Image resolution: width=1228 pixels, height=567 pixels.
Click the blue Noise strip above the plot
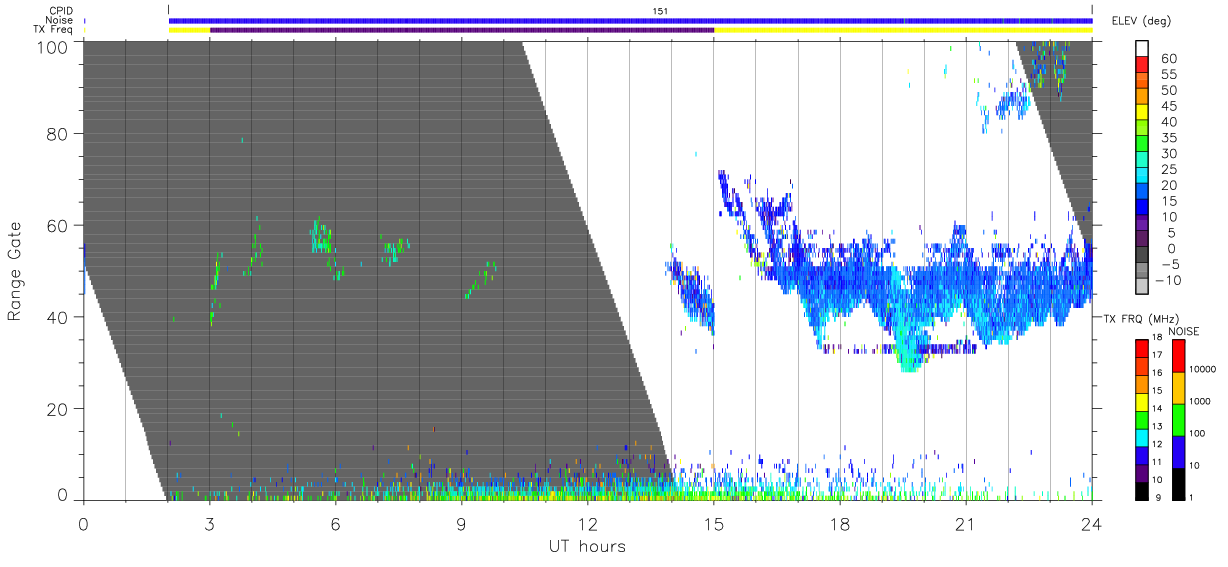pos(630,20)
